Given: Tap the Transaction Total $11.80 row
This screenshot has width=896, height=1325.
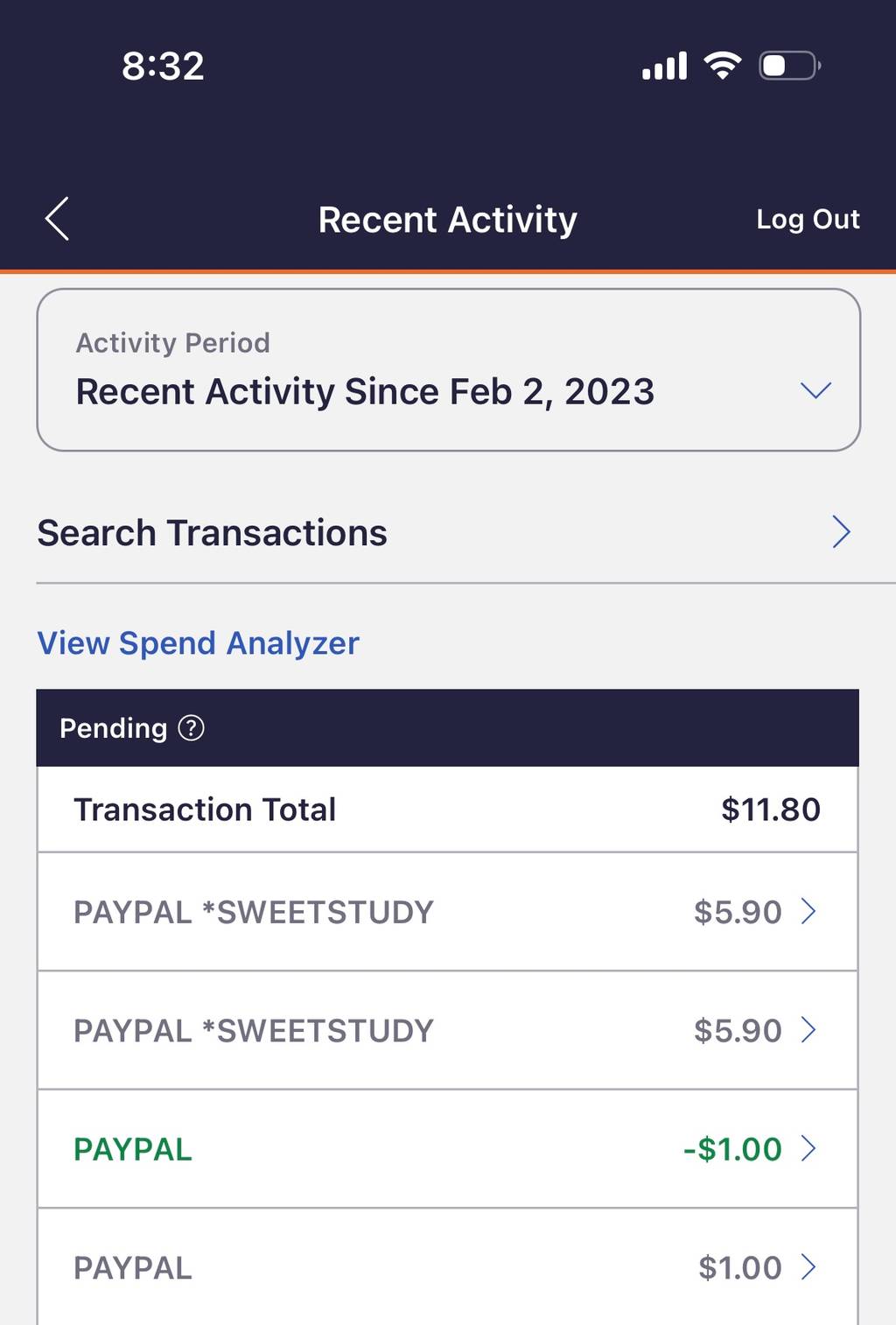Looking at the screenshot, I should point(447,810).
